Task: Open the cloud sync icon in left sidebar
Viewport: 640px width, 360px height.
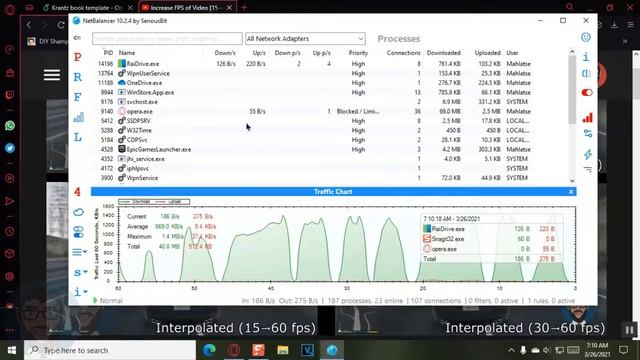Action: [x=78, y=212]
